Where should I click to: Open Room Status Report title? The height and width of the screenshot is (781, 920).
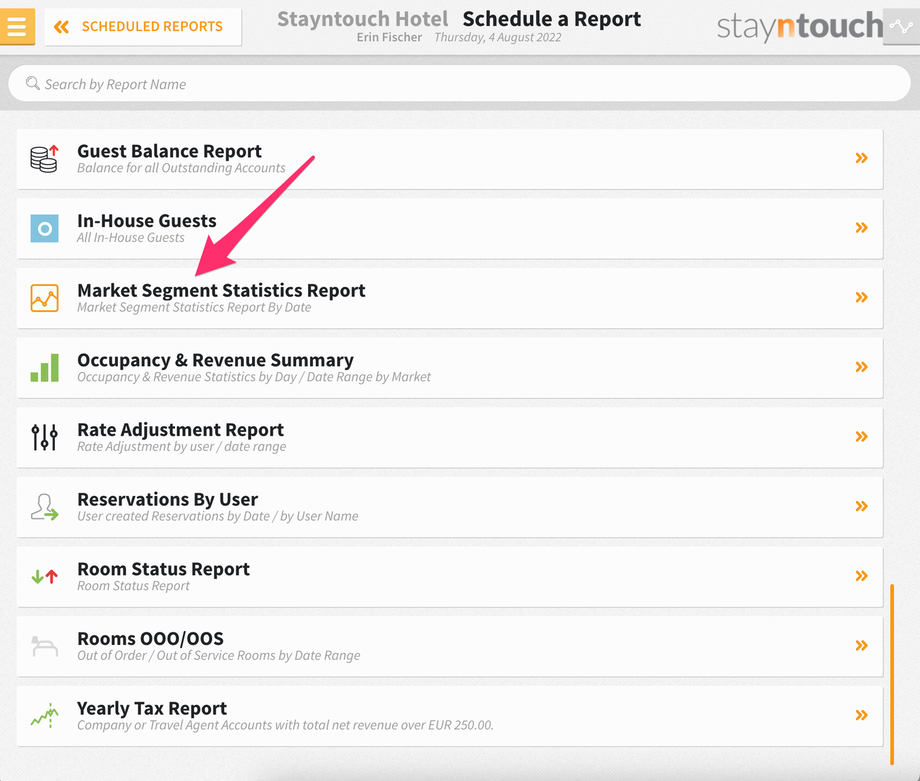click(163, 569)
